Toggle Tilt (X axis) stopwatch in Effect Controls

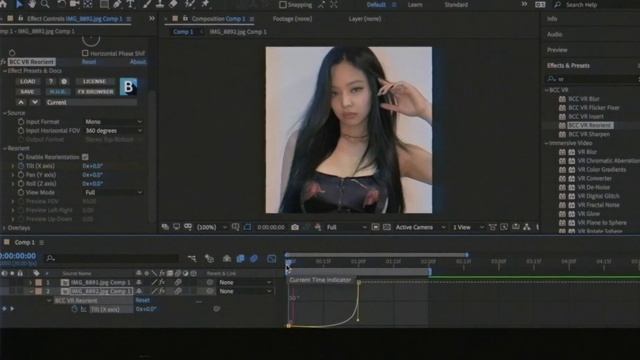(21, 166)
